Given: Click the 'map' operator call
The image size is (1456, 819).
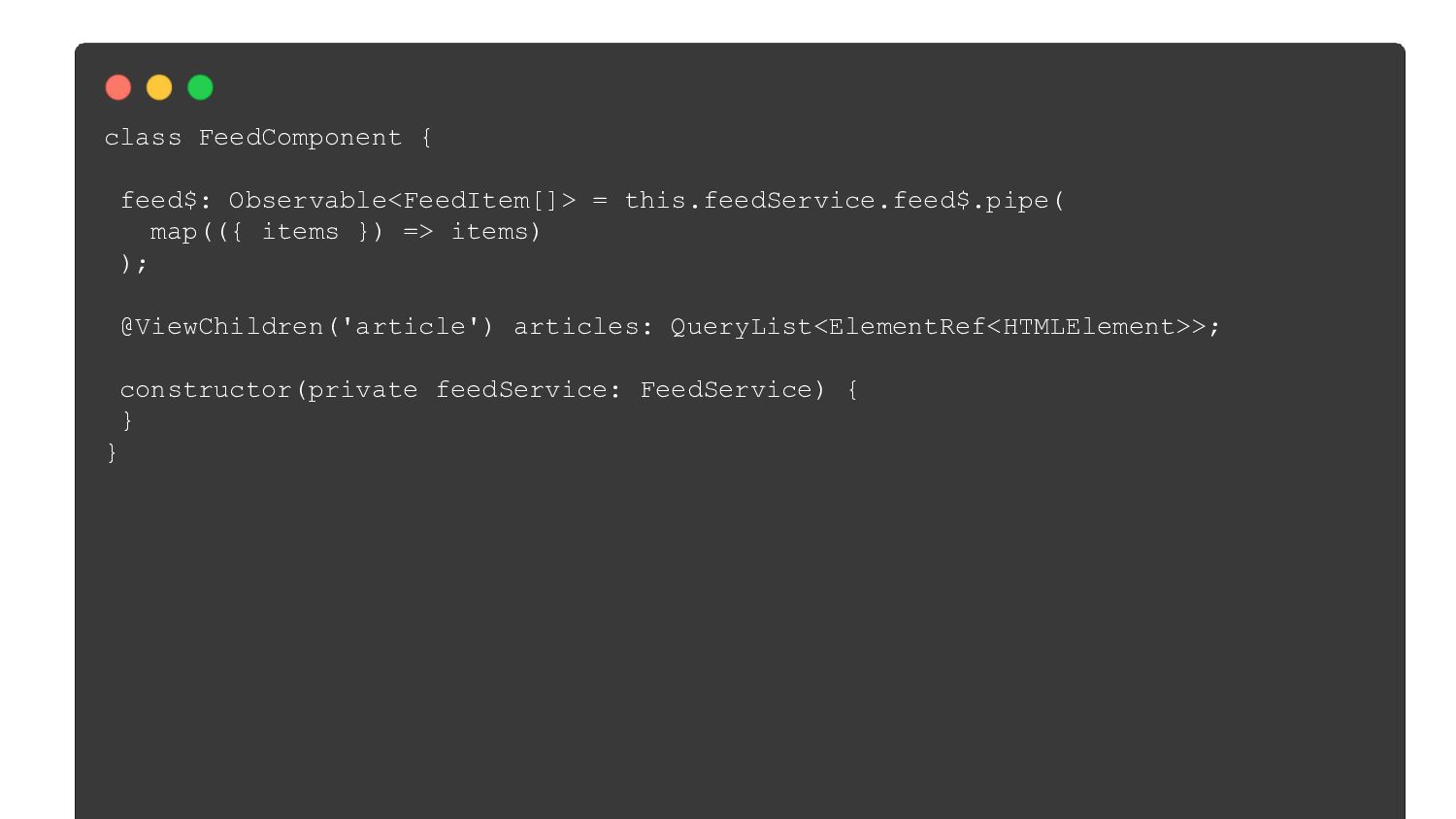Looking at the screenshot, I should (x=174, y=232).
